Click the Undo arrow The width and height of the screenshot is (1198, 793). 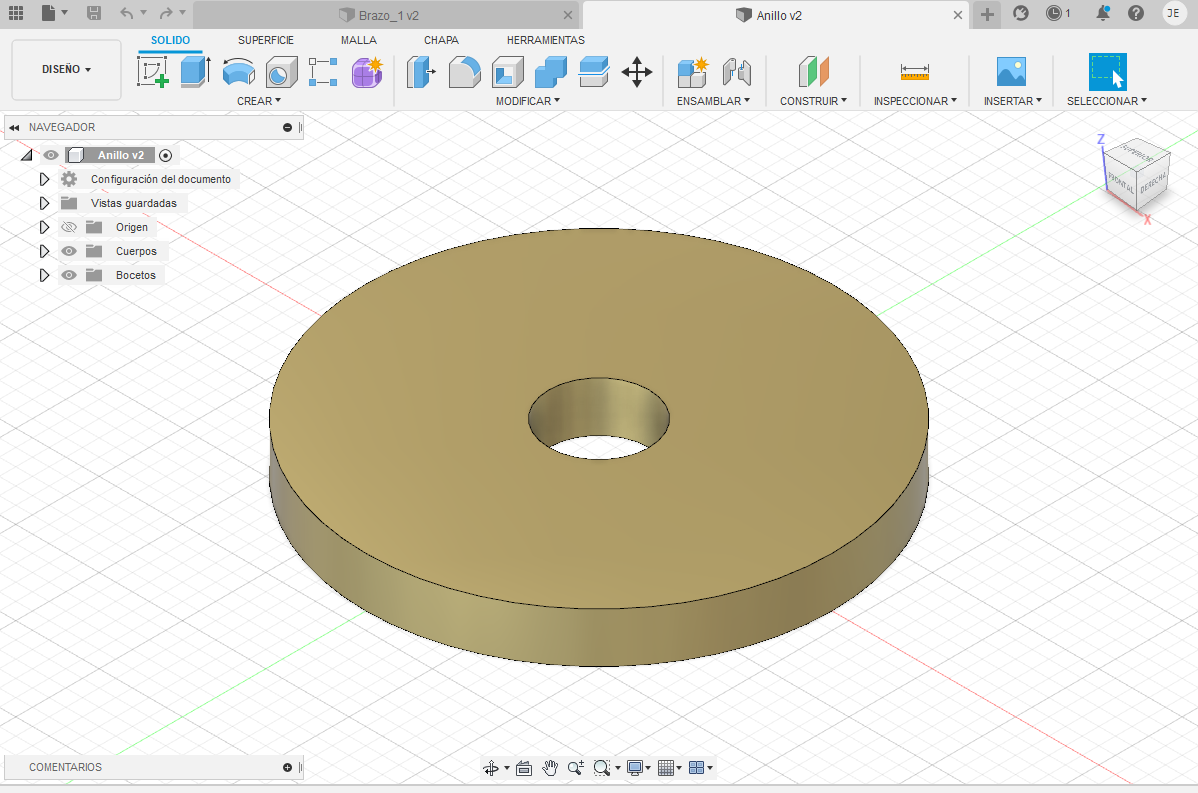coord(127,13)
